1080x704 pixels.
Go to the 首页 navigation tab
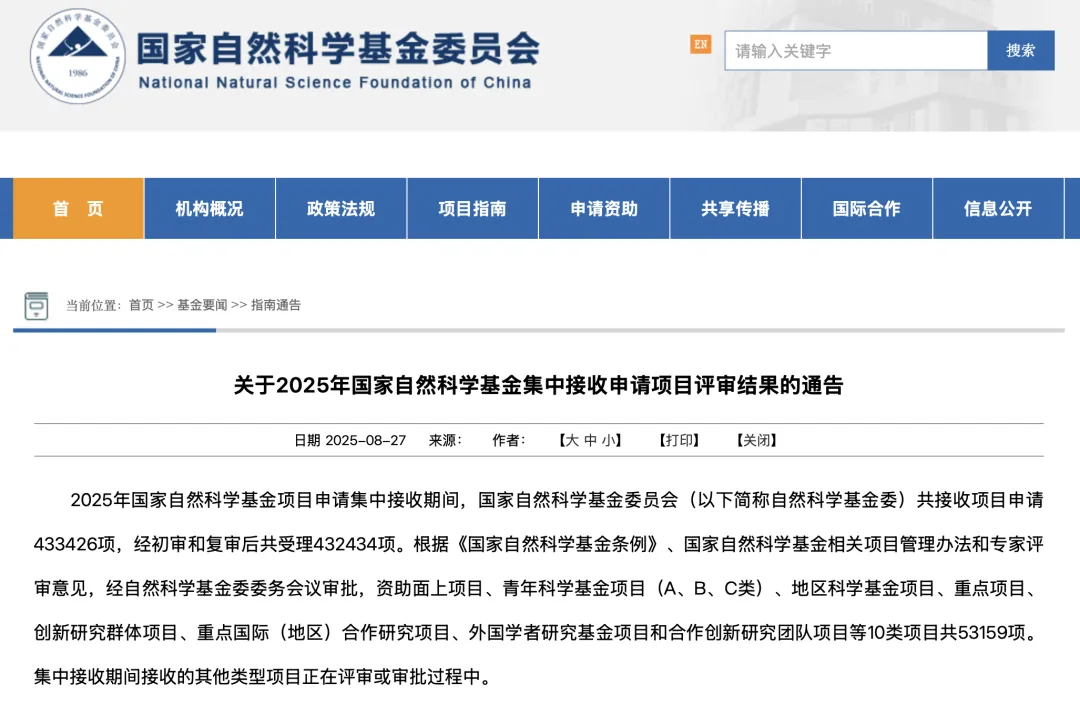click(x=78, y=209)
